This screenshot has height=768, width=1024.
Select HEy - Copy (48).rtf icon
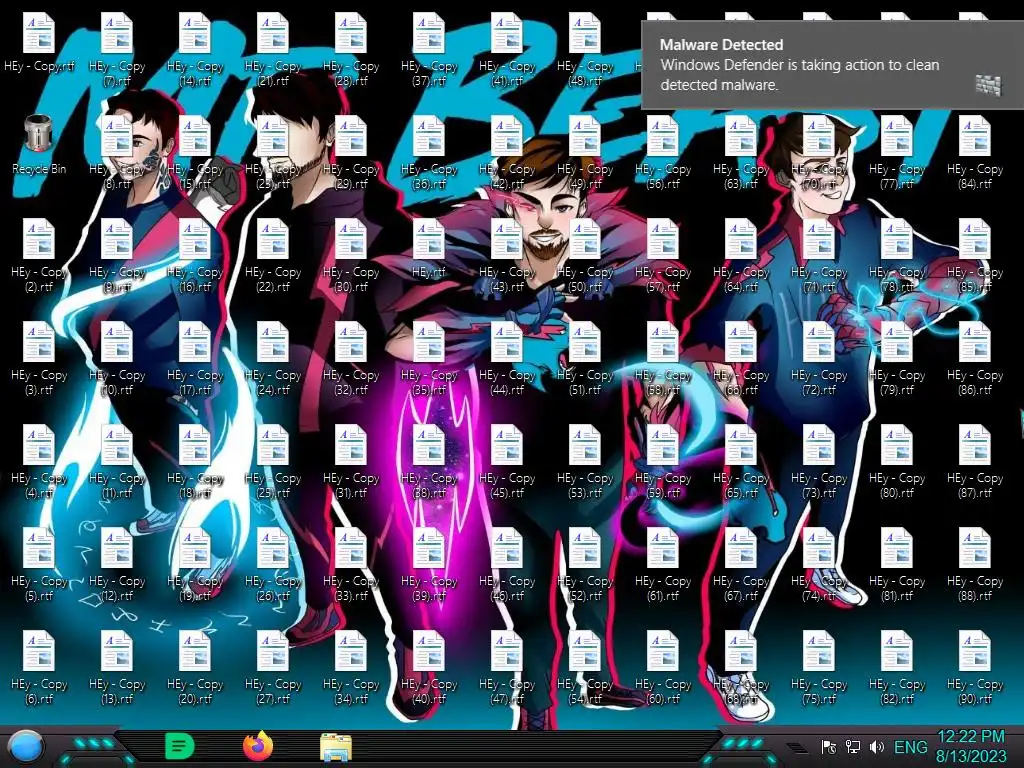(584, 33)
